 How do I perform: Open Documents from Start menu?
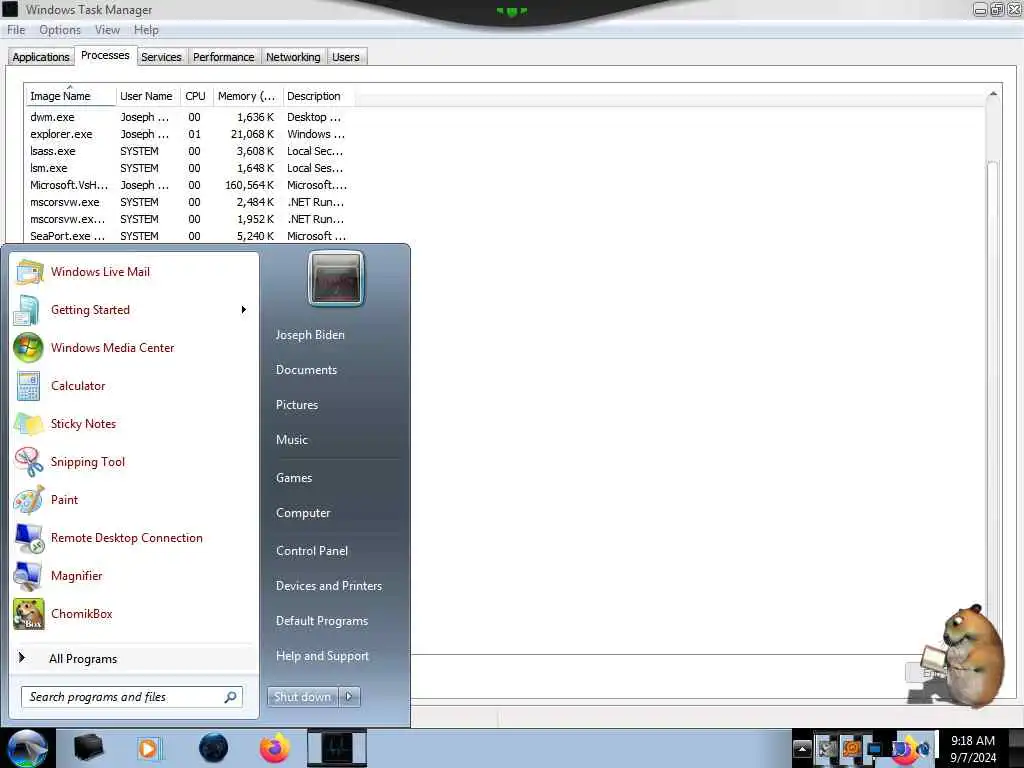point(306,370)
